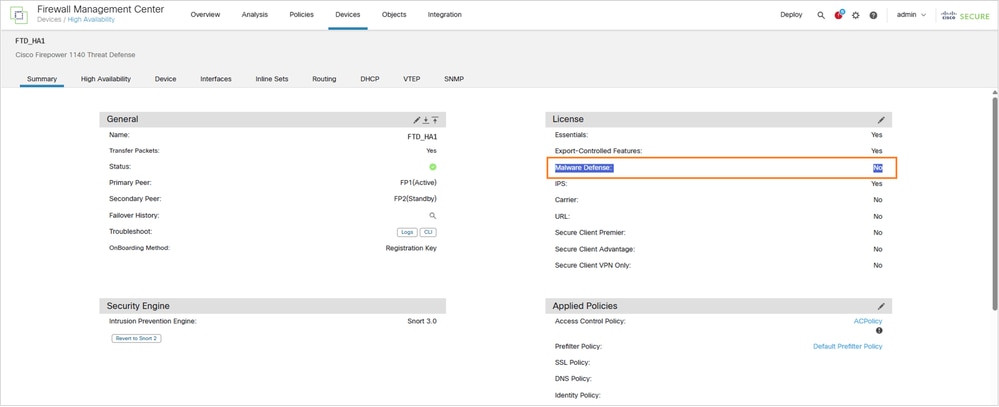999x407 pixels.
Task: Open the Integration menu
Action: pos(445,15)
